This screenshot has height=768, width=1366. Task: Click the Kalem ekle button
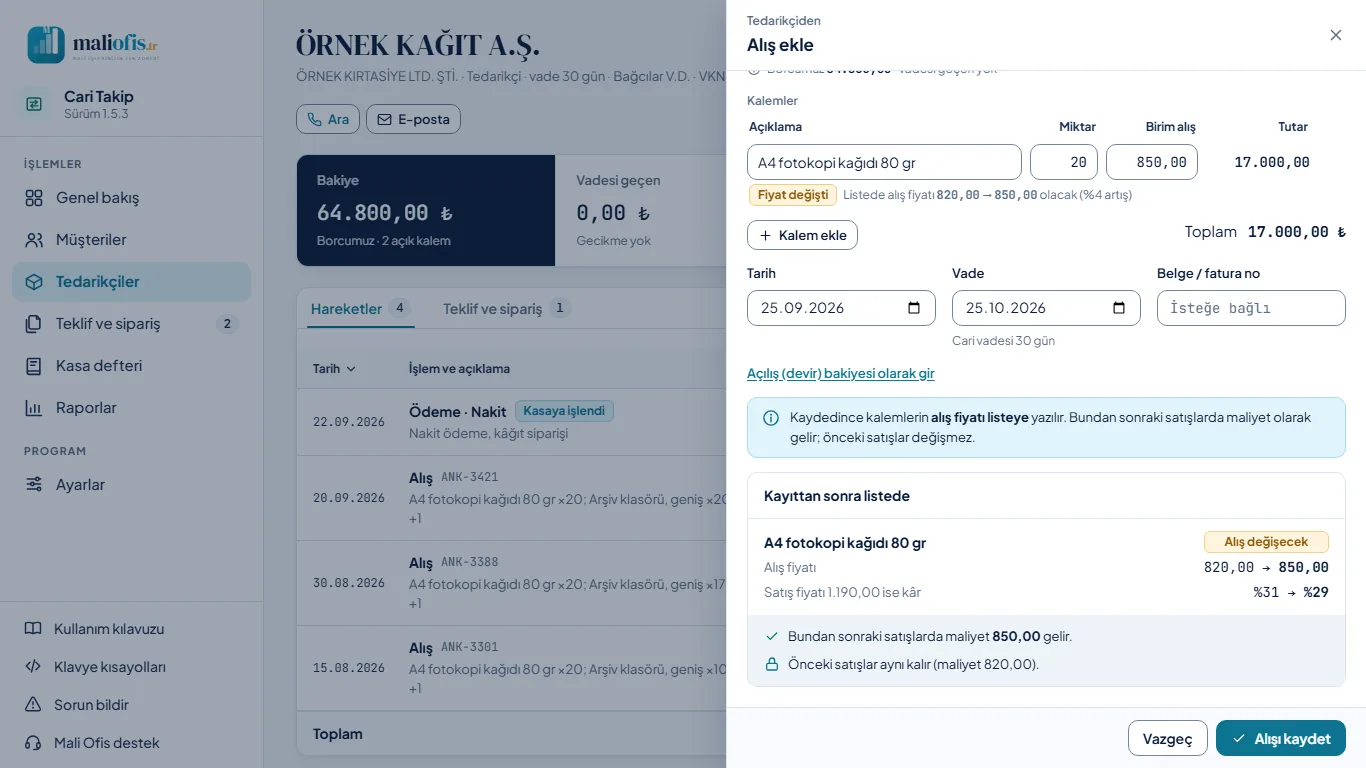pyautogui.click(x=802, y=235)
